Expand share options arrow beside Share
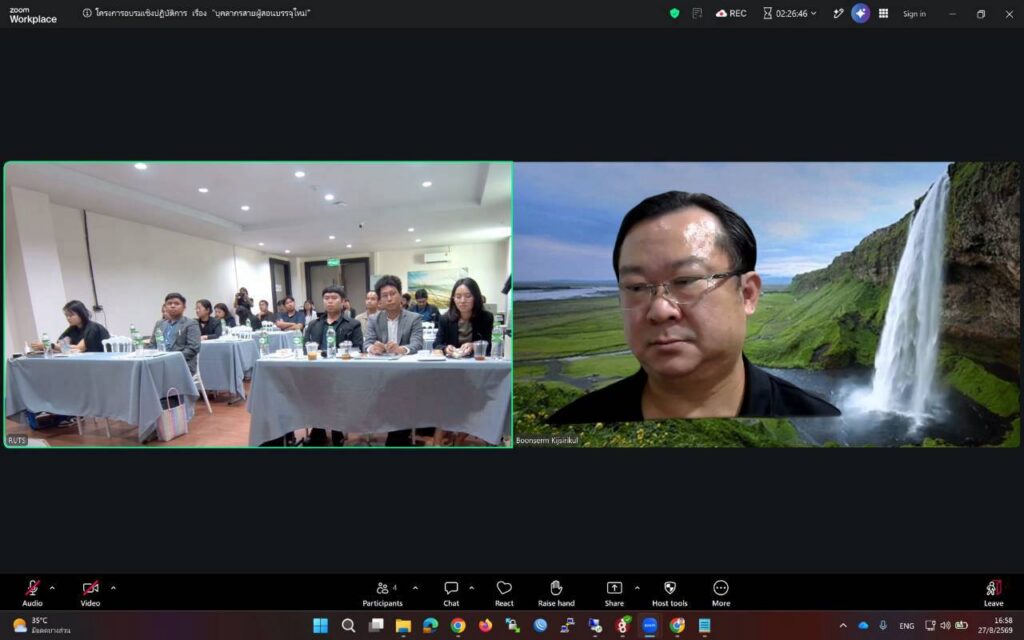The image size is (1024, 640). point(637,588)
